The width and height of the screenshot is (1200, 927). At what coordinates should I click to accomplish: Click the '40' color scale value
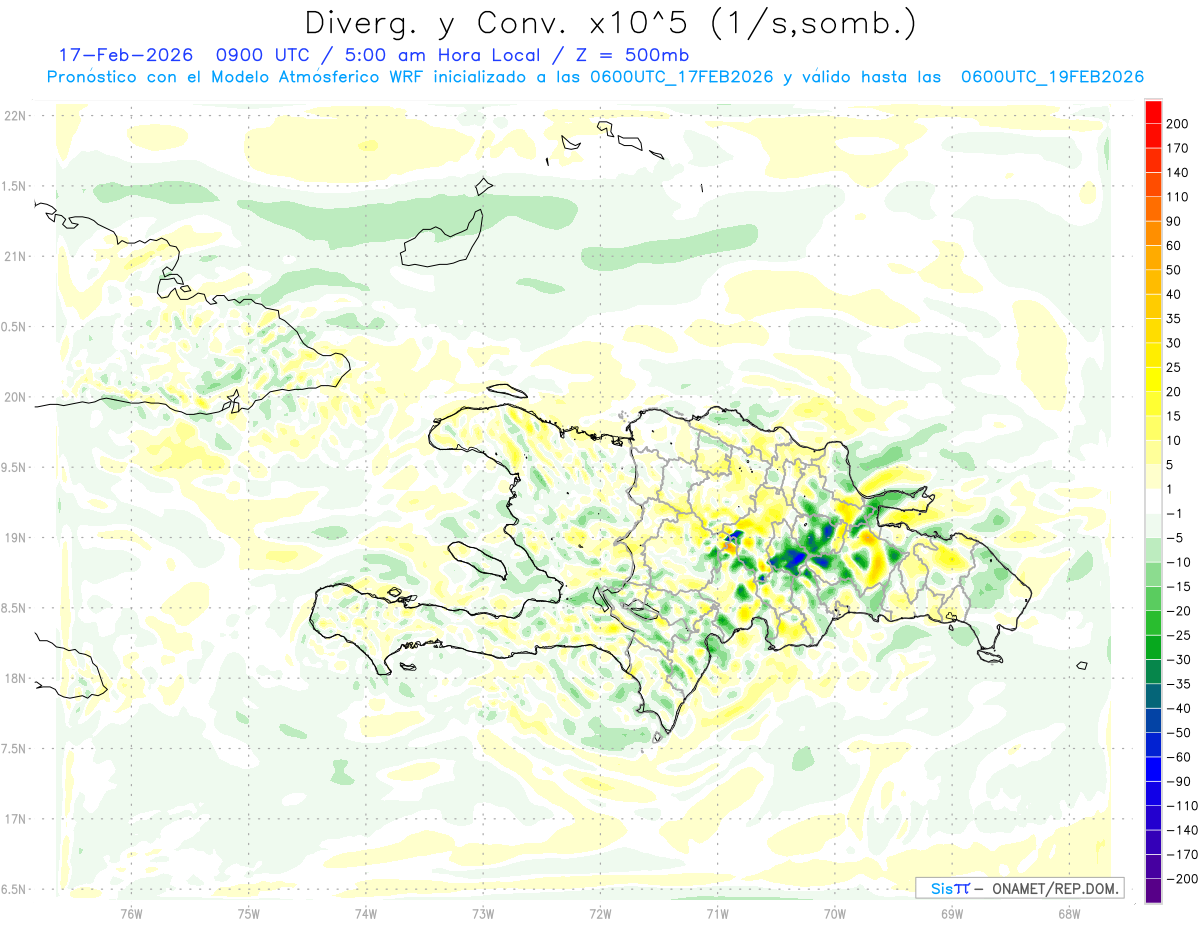pyautogui.click(x=1175, y=294)
